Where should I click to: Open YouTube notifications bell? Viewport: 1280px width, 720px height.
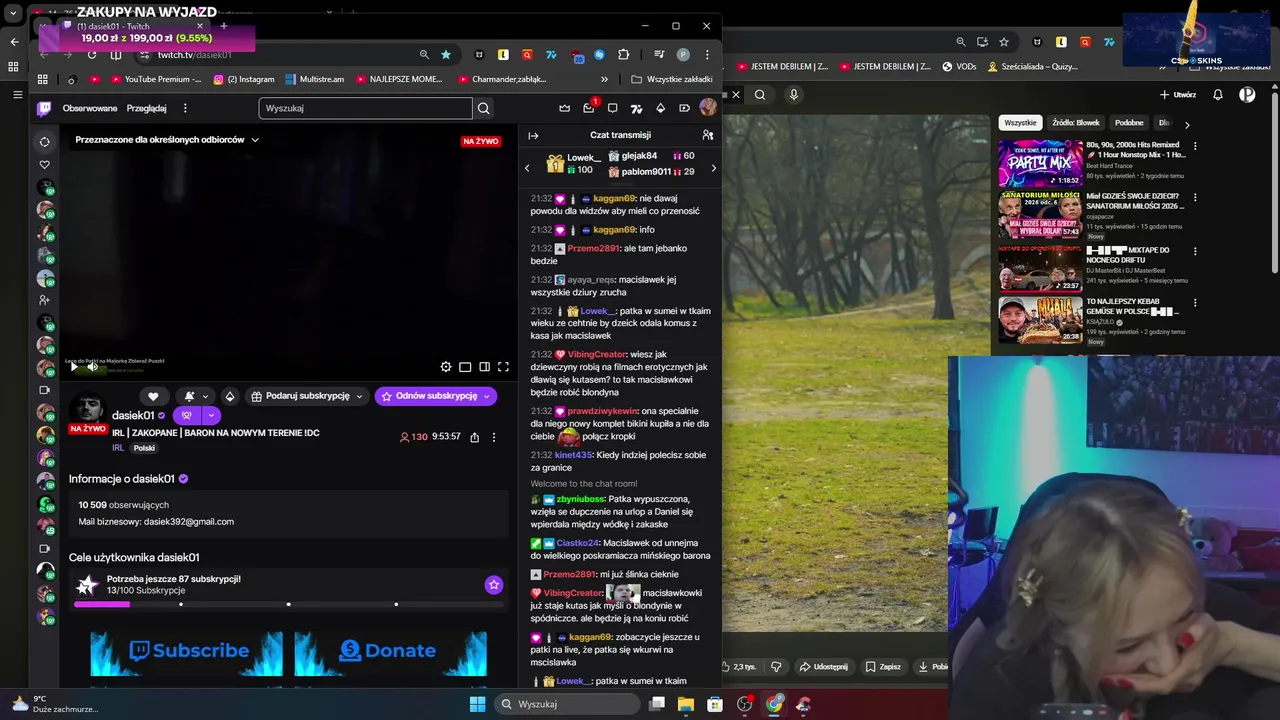[1218, 95]
